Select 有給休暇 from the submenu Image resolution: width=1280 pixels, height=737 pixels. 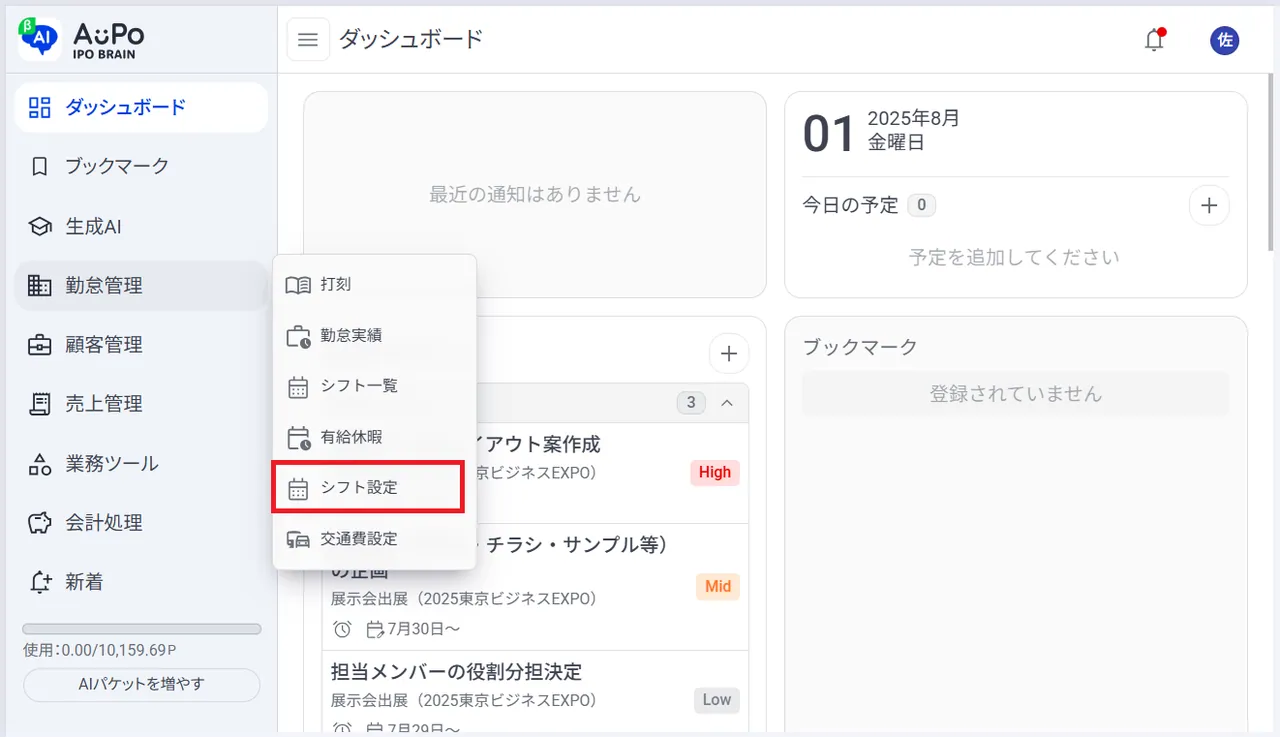coord(374,437)
